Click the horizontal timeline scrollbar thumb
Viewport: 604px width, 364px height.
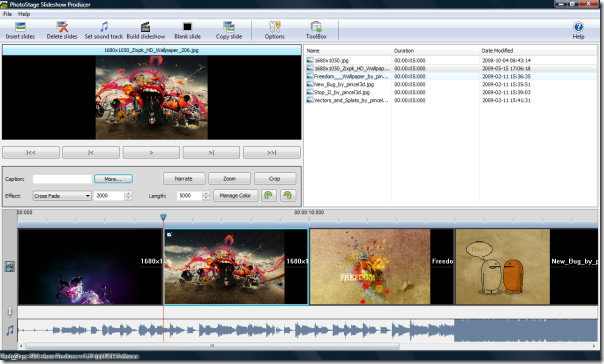212,346
